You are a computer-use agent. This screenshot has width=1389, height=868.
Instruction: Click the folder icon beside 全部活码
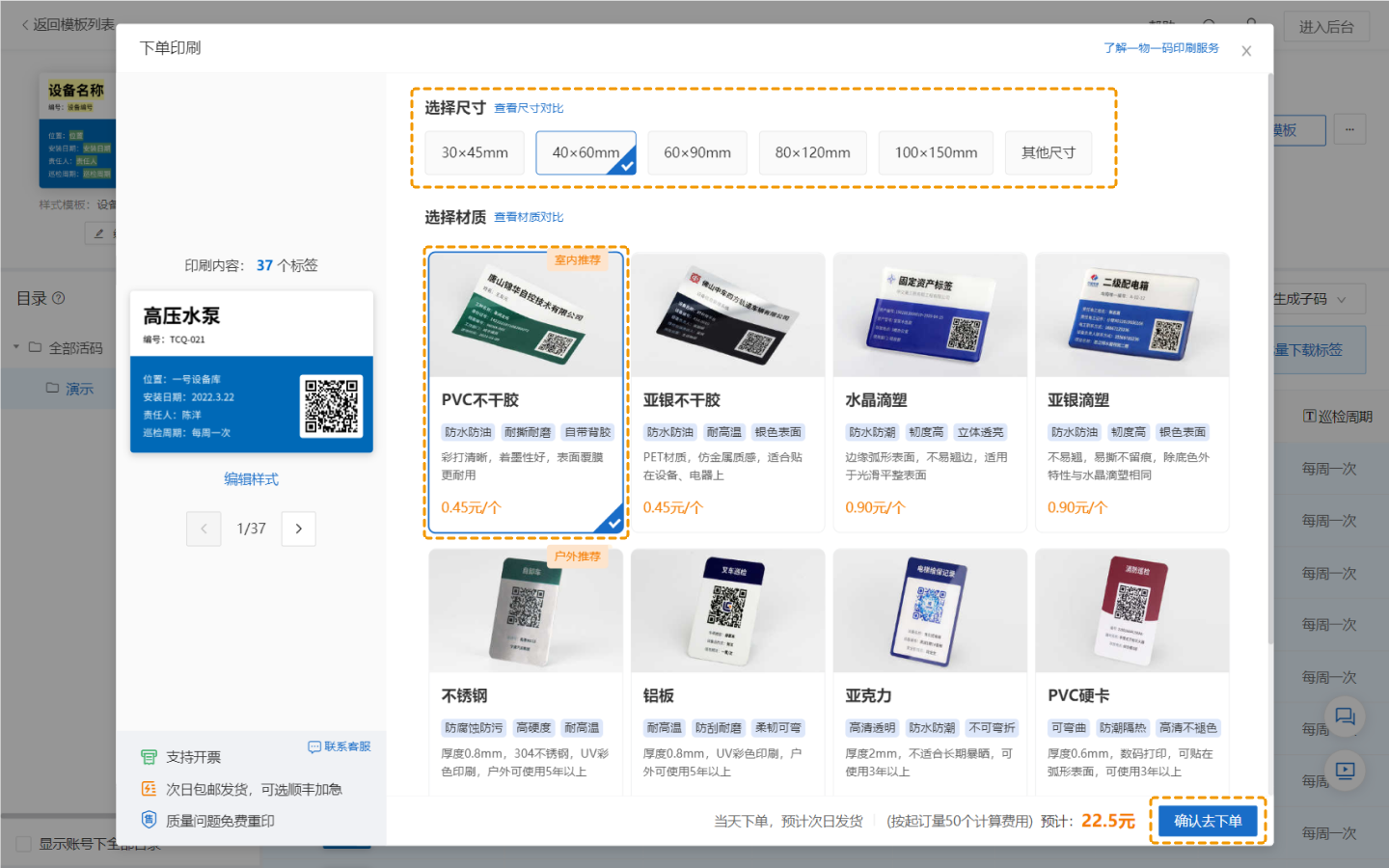coord(35,347)
